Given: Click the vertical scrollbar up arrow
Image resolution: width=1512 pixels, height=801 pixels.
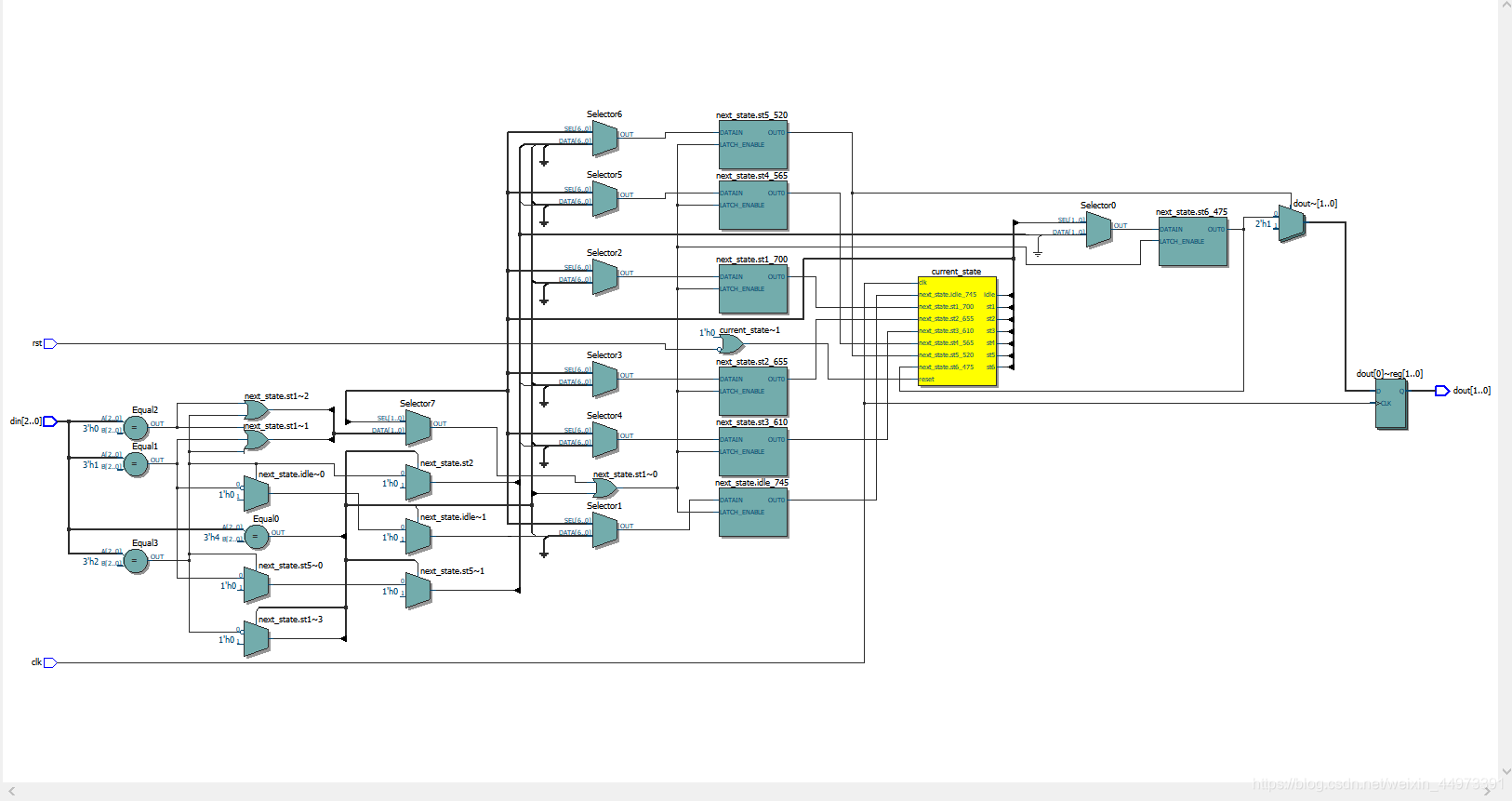Looking at the screenshot, I should coord(1505,6).
